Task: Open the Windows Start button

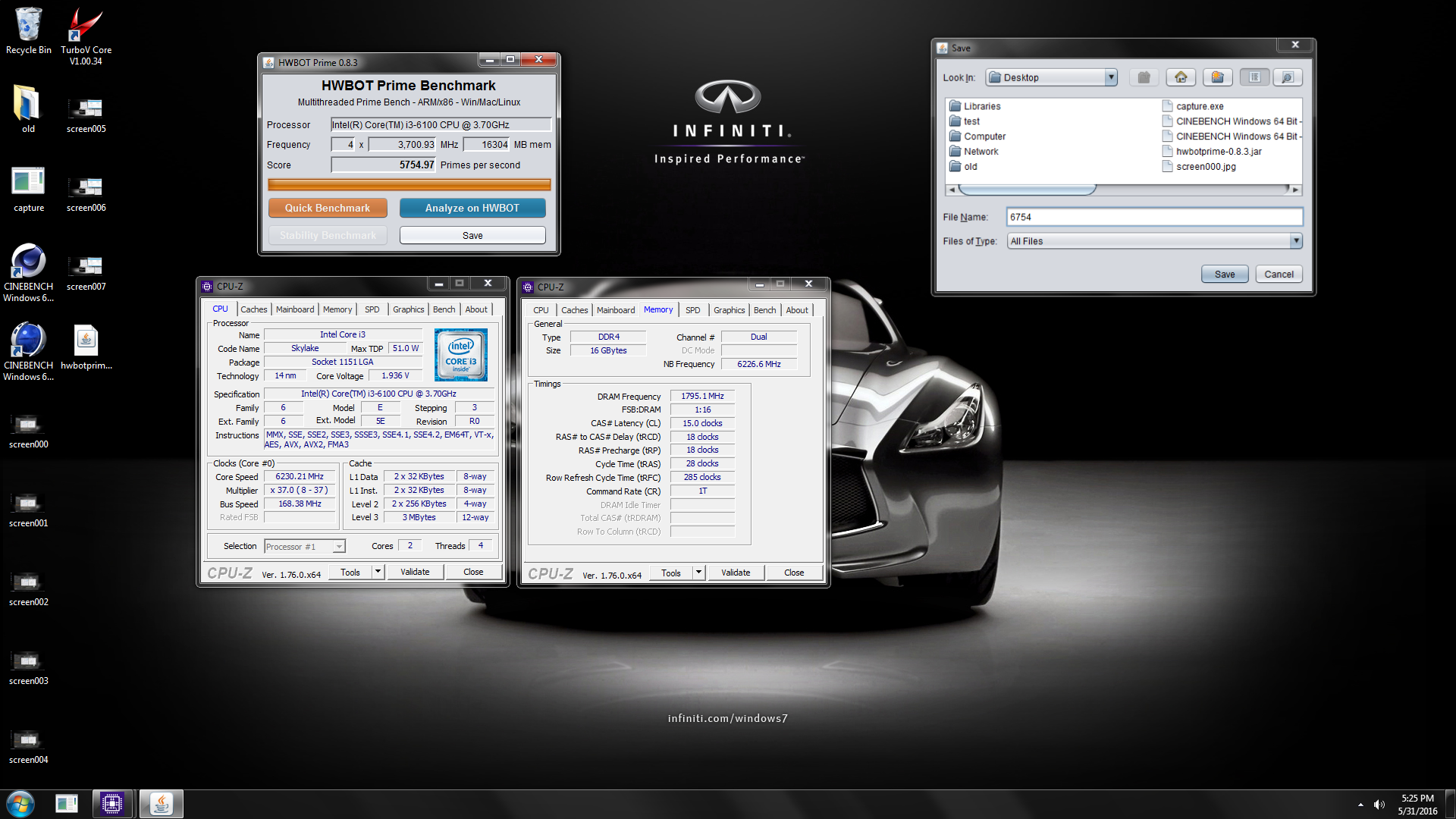Action: (x=20, y=804)
